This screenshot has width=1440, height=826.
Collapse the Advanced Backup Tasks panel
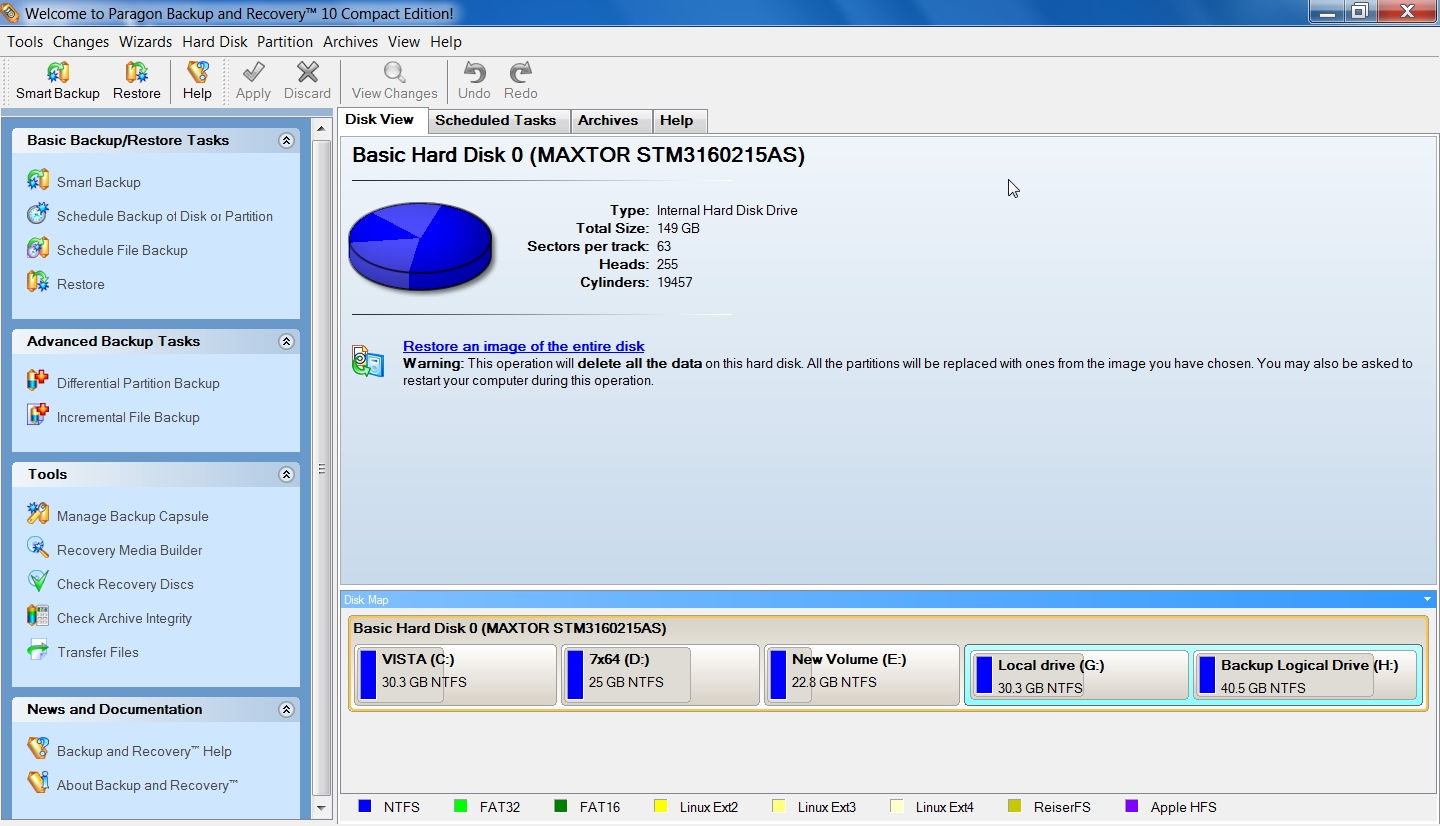click(x=286, y=342)
